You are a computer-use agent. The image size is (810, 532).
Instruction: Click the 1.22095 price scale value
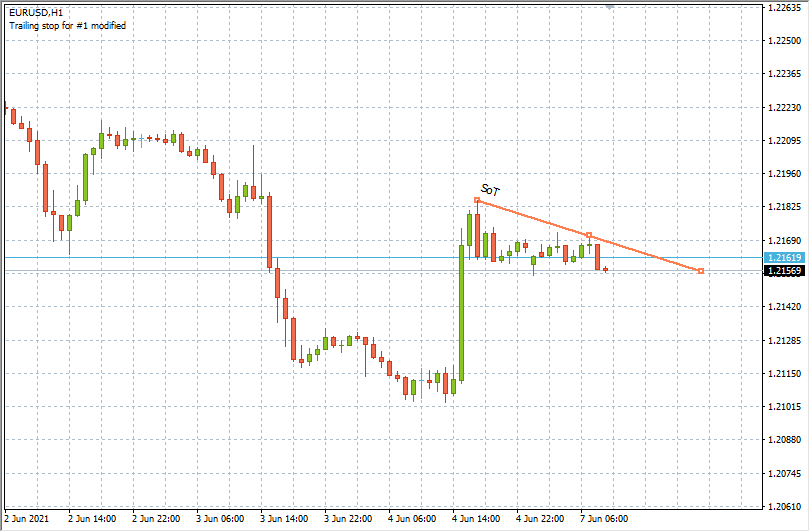click(785, 141)
